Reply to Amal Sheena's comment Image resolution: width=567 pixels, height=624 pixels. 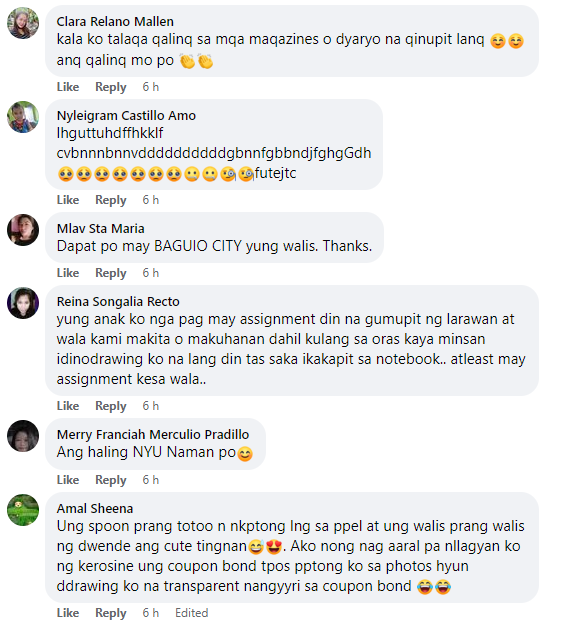(111, 613)
